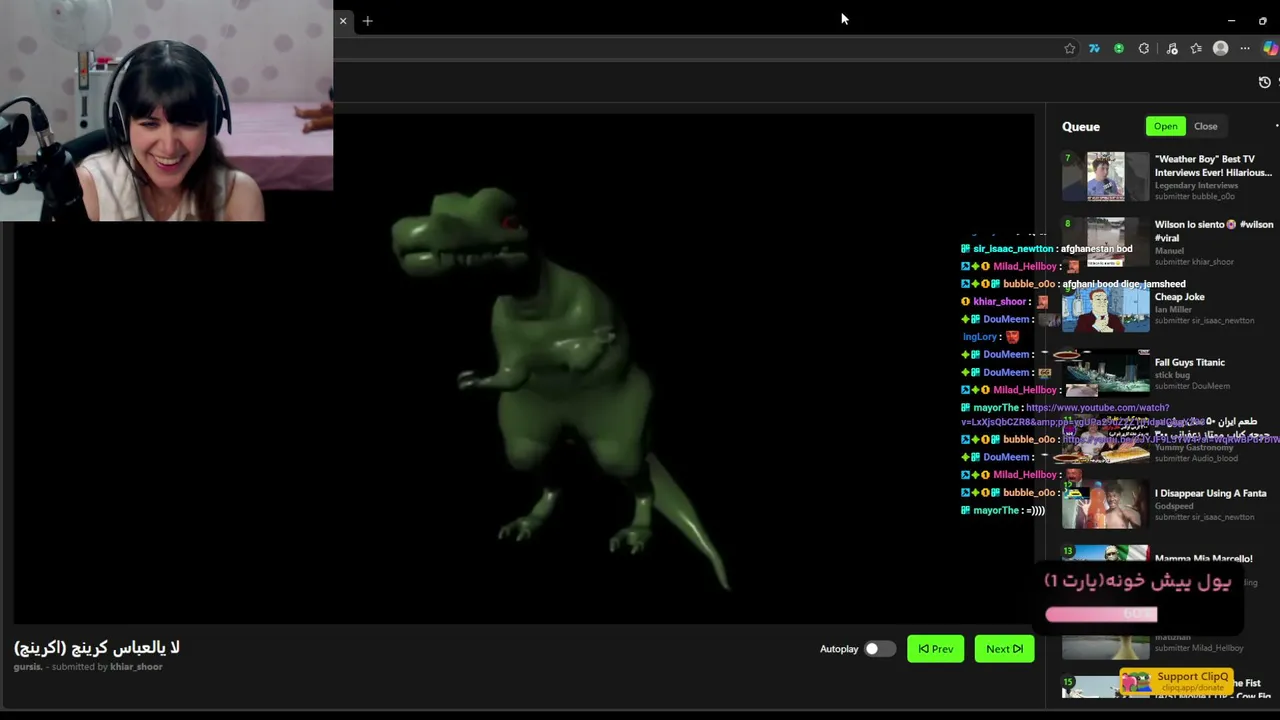Screen dimensions: 1280x720
Task: Skip to the next clip
Action: 1004,649
